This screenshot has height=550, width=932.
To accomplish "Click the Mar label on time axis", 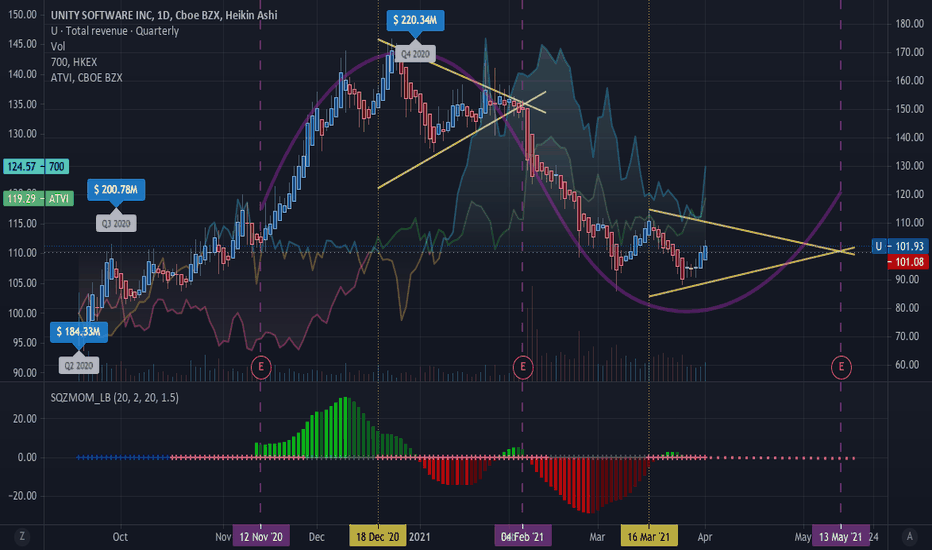I will (597, 537).
